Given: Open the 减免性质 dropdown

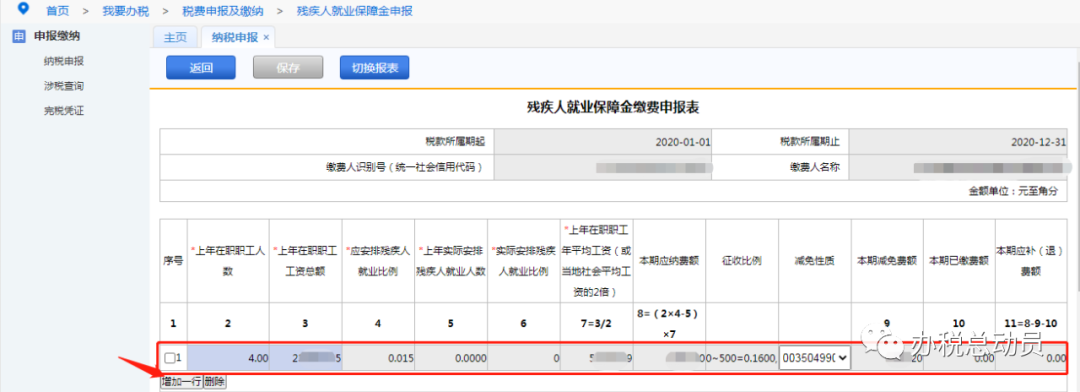Looking at the screenshot, I should pyautogui.click(x=814, y=358).
